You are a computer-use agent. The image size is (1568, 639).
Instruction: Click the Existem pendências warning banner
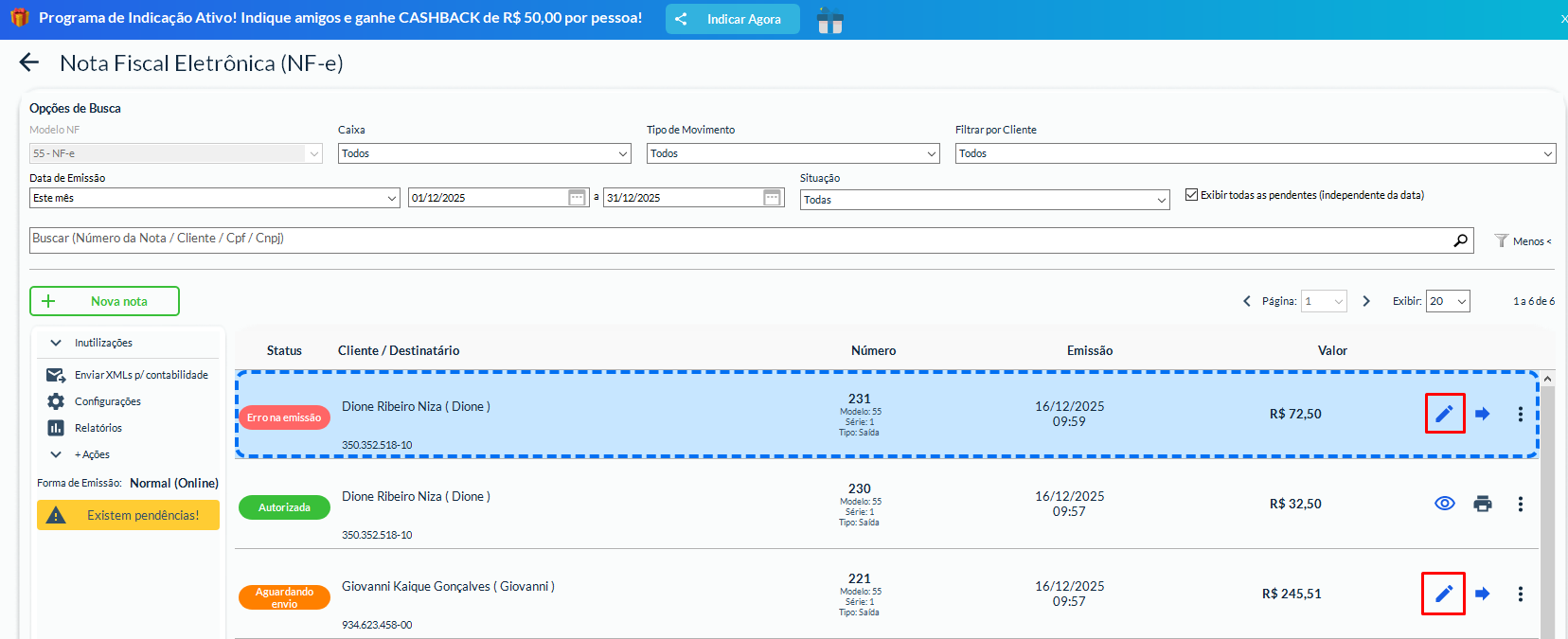click(x=128, y=515)
